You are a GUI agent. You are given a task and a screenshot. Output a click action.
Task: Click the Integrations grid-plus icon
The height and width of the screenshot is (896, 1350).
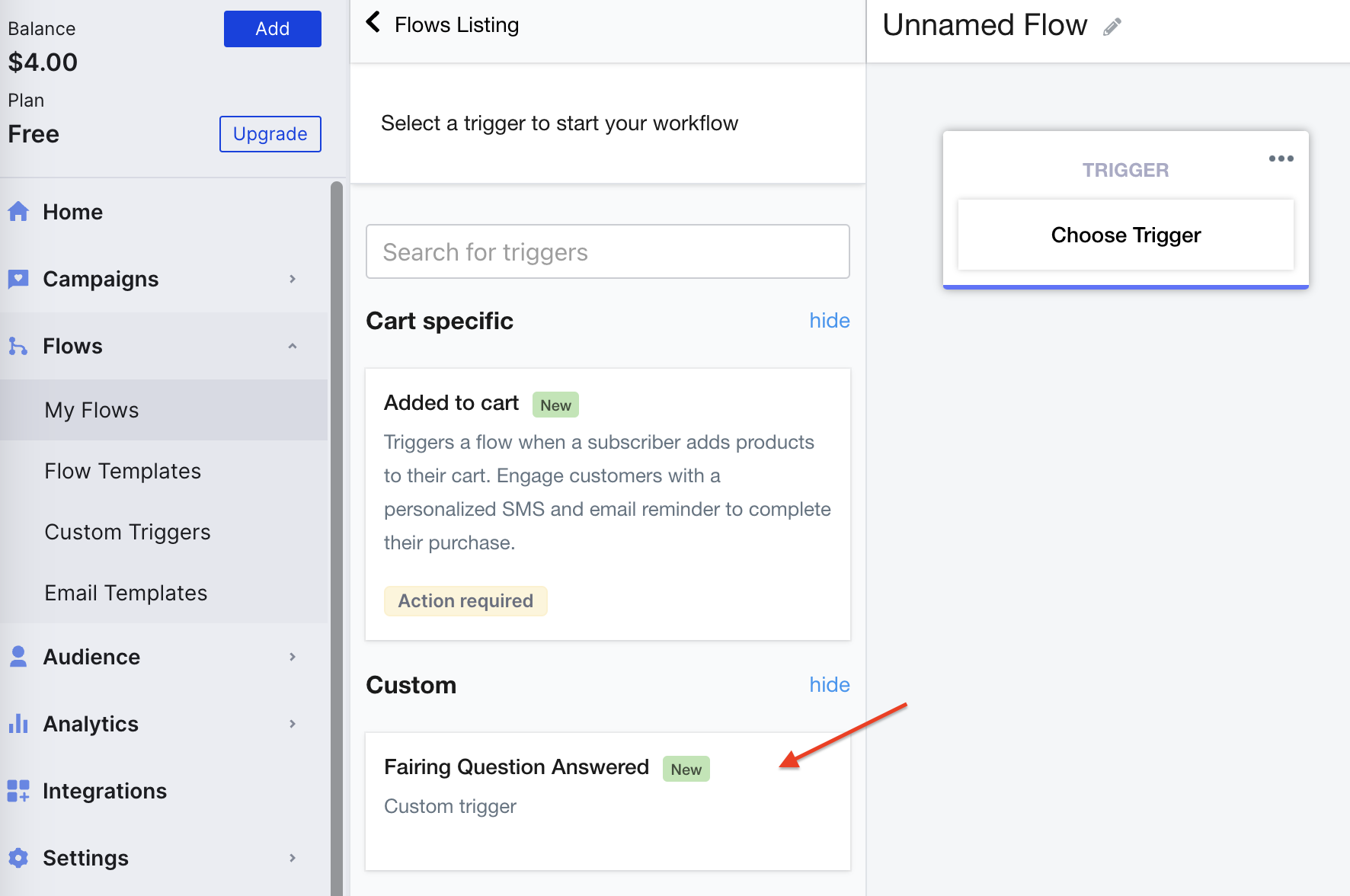[x=18, y=791]
